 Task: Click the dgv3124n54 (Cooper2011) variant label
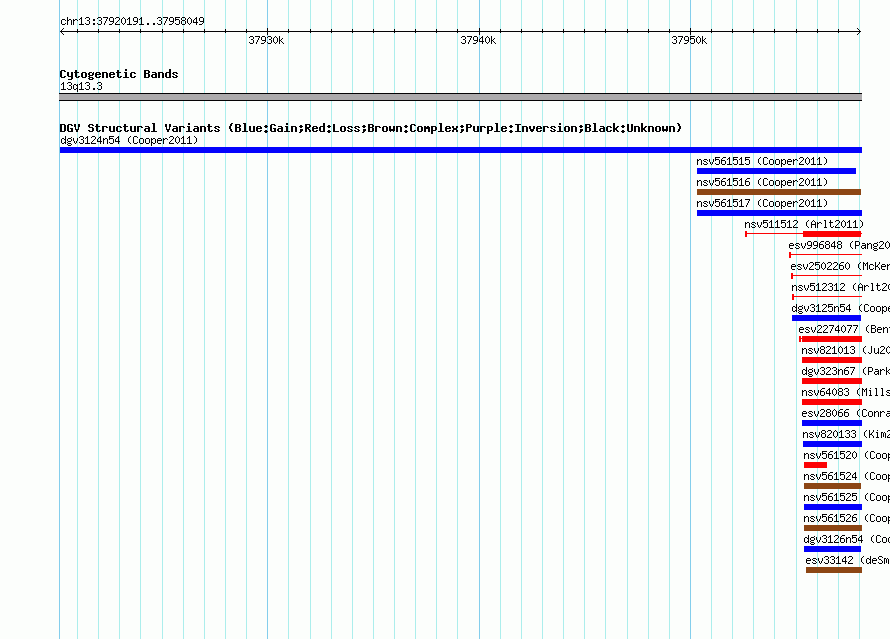click(x=129, y=140)
